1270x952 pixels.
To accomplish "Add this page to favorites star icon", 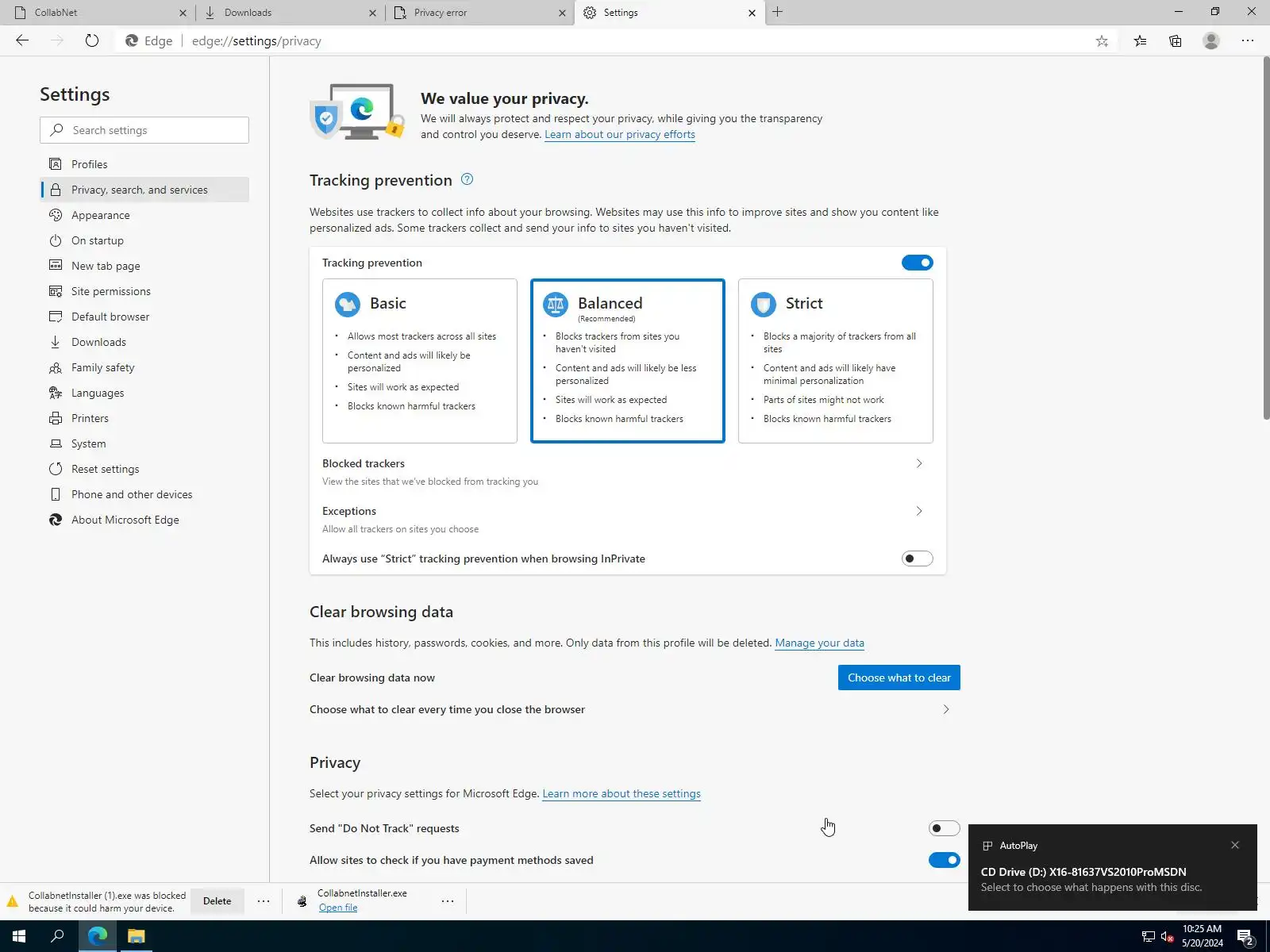I will (x=1102, y=41).
